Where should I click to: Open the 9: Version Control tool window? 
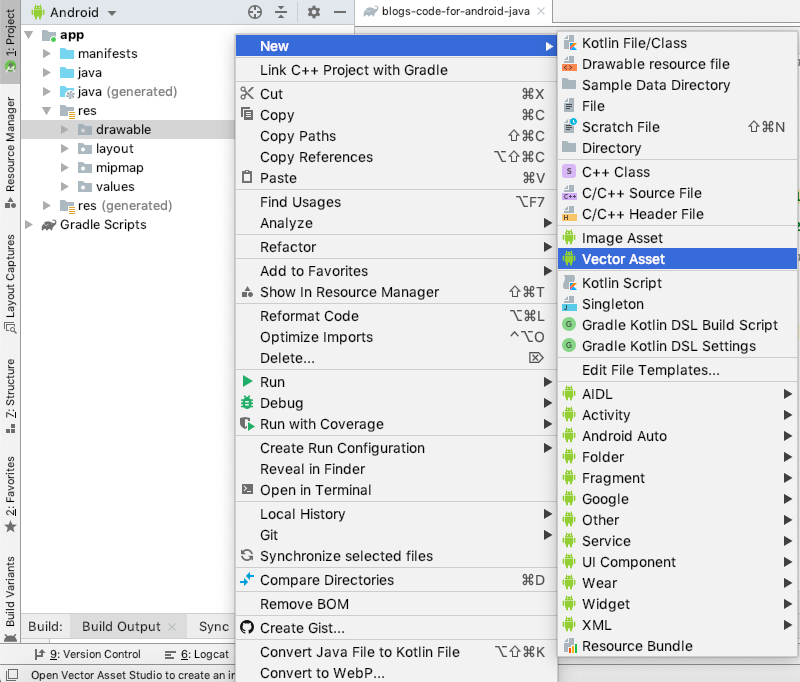point(87,654)
